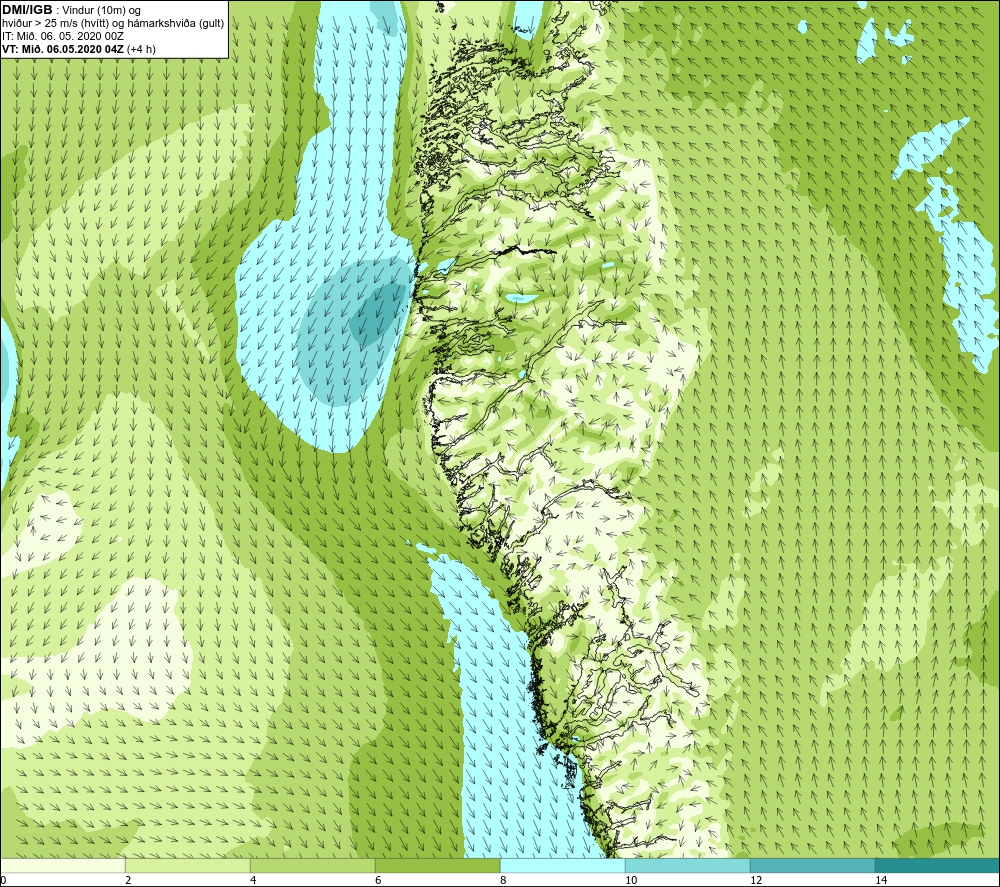Click the legend value '14'

tap(881, 880)
